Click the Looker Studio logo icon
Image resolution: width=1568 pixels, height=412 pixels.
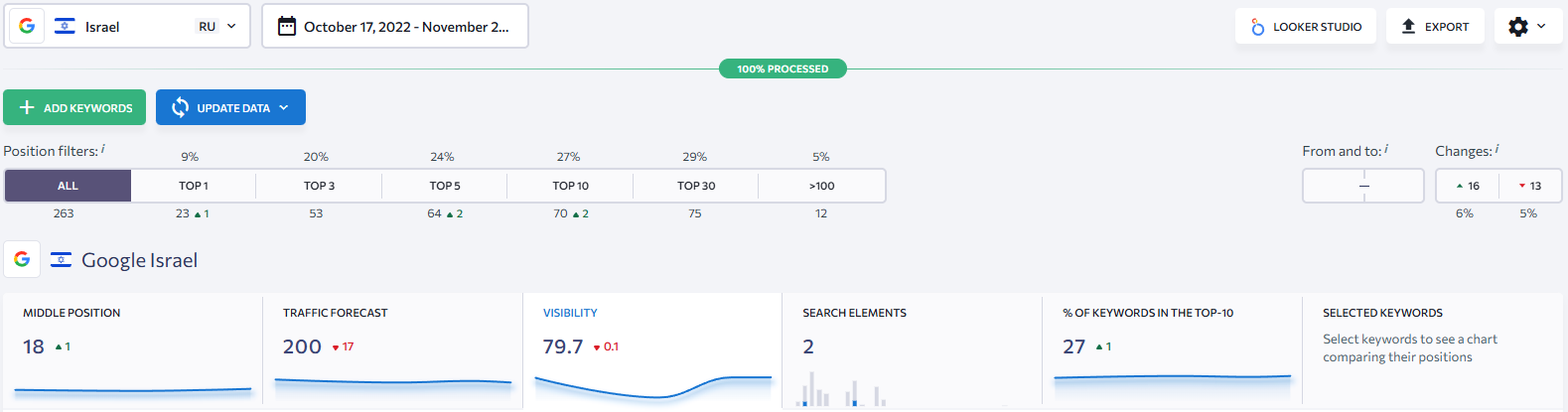1257,27
